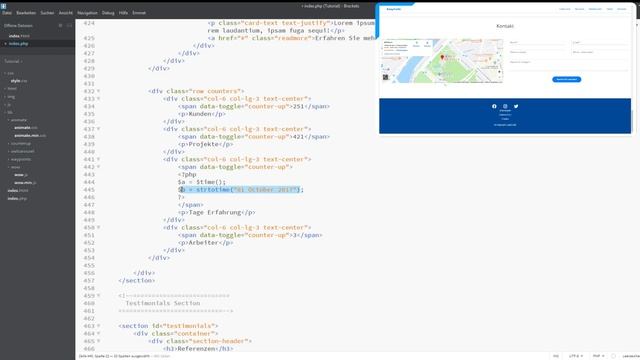Screen dimensions: 640x360
Task: Open index.html at bottom of file tree
Action: coord(18,191)
